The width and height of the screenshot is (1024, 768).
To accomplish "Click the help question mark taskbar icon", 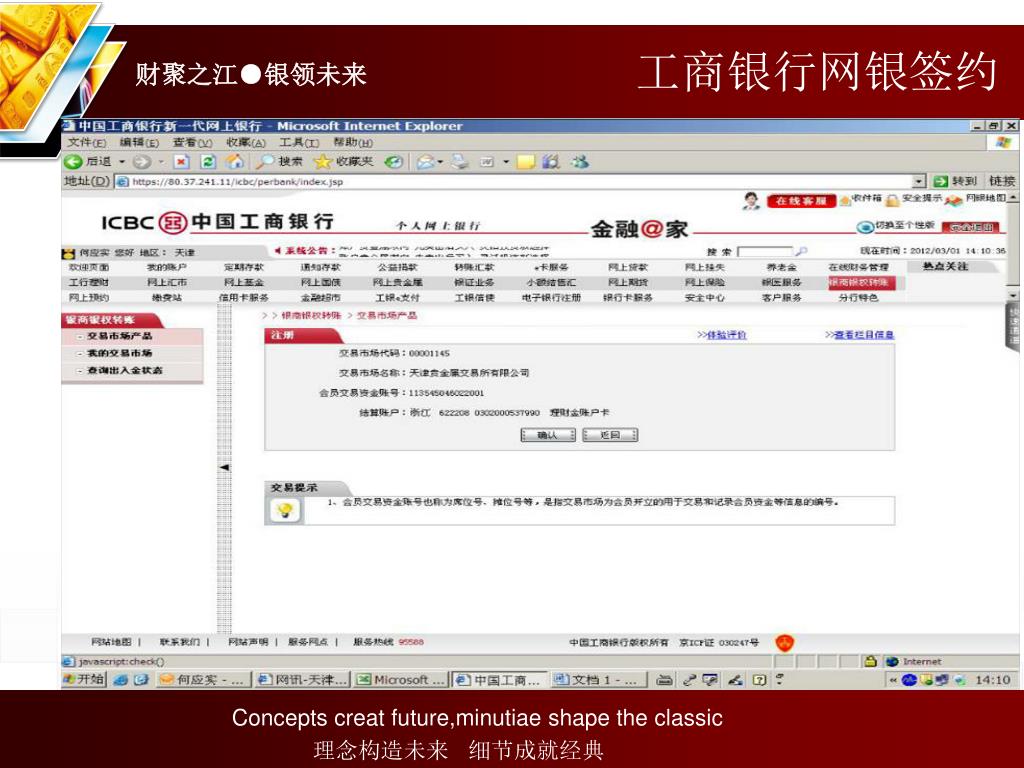I will click(759, 680).
